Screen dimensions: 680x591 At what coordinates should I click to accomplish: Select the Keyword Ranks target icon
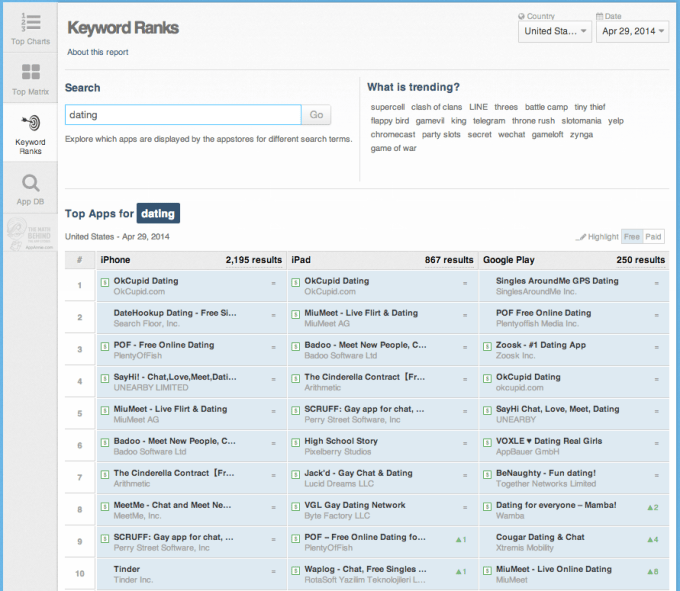pyautogui.click(x=30, y=123)
